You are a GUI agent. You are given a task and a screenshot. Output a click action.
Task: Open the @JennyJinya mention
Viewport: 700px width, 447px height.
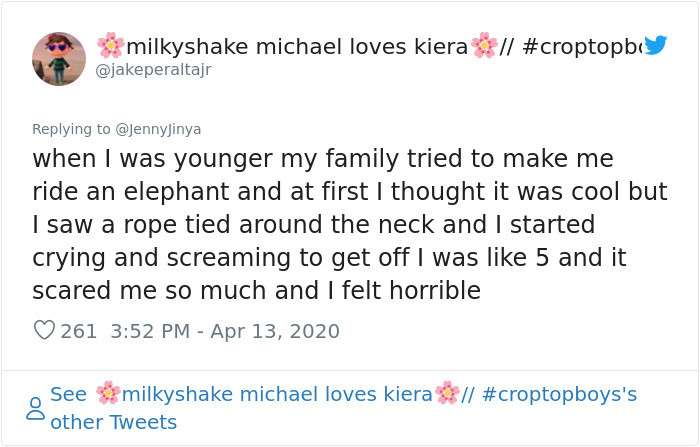tap(158, 129)
